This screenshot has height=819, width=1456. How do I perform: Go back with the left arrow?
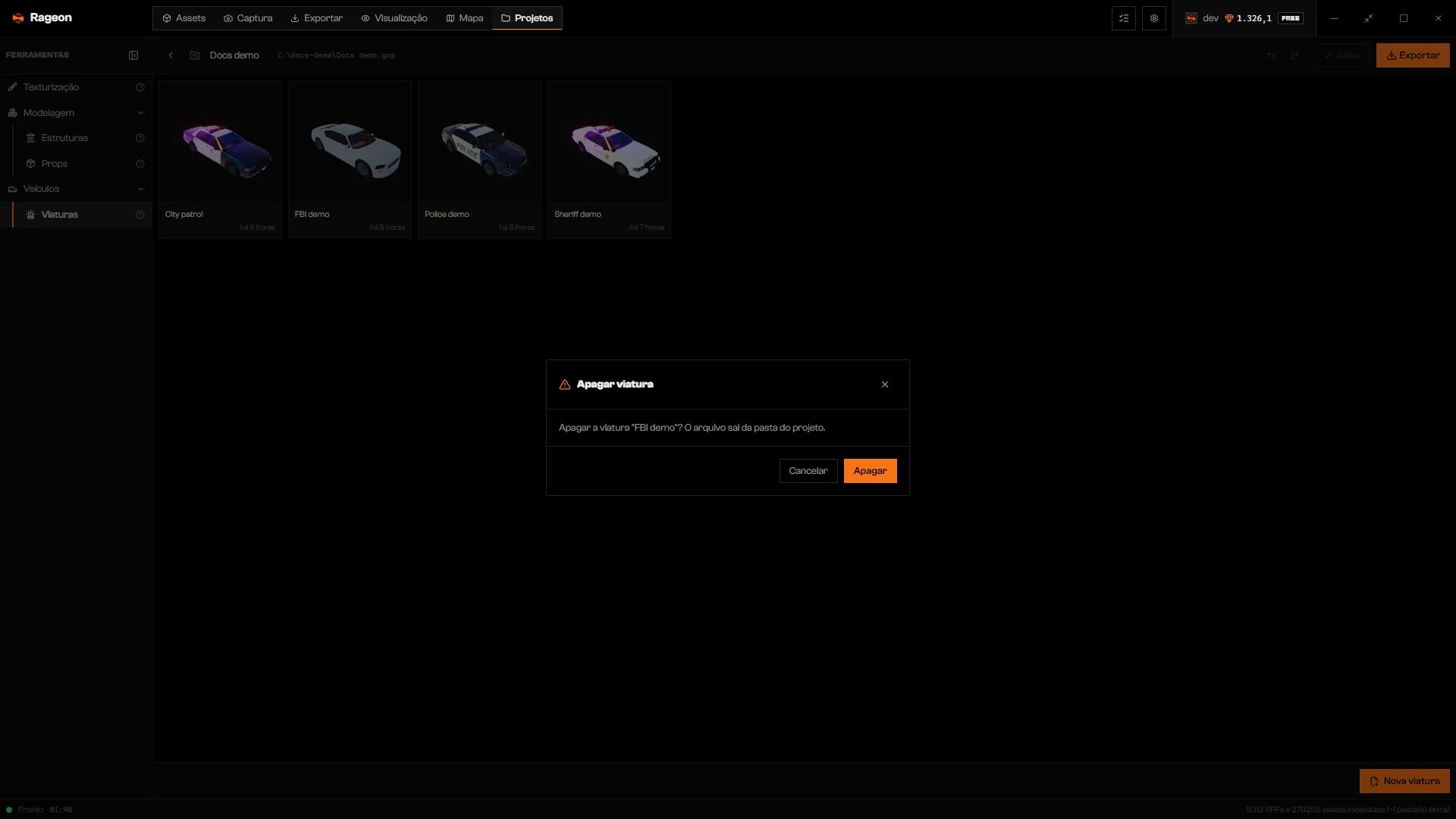pos(171,55)
